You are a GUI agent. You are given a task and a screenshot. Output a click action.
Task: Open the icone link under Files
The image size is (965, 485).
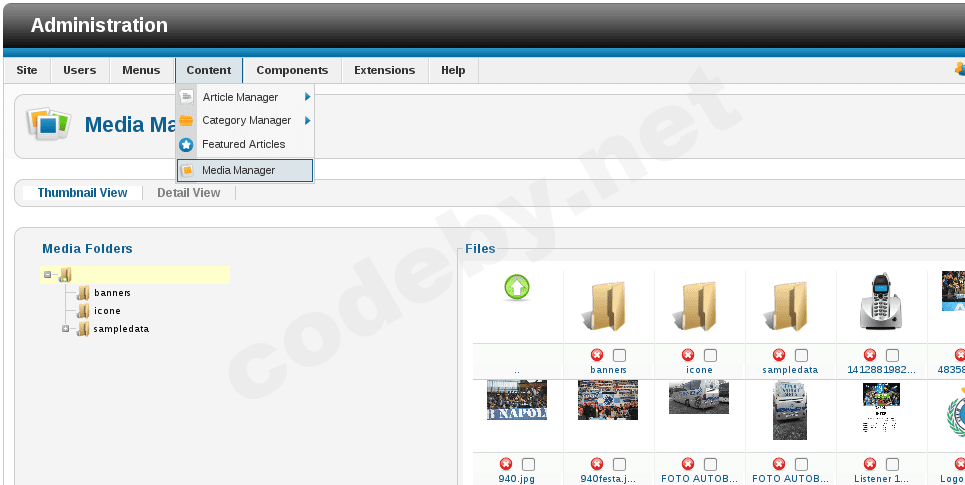click(x=699, y=370)
